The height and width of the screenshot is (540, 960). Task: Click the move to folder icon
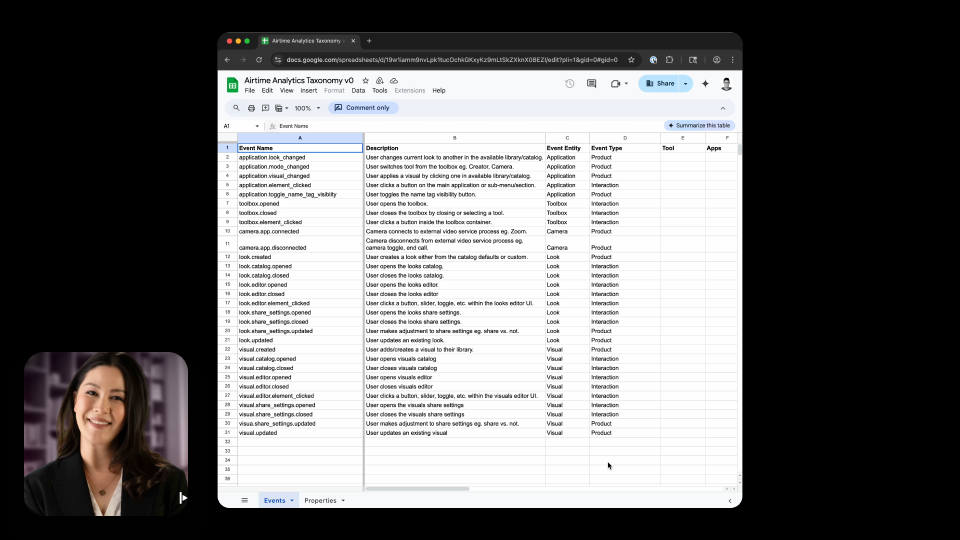click(379, 80)
